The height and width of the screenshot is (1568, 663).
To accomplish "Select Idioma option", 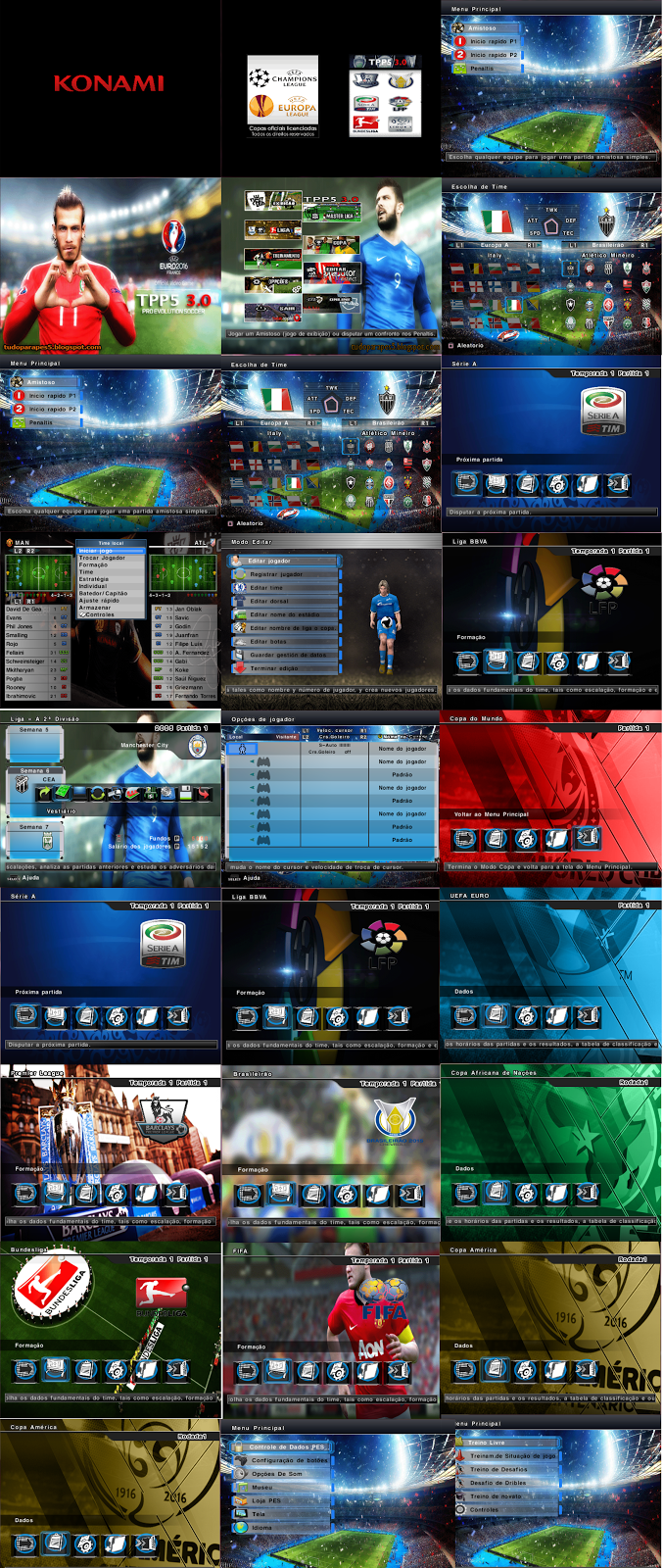I will pyautogui.click(x=282, y=1528).
